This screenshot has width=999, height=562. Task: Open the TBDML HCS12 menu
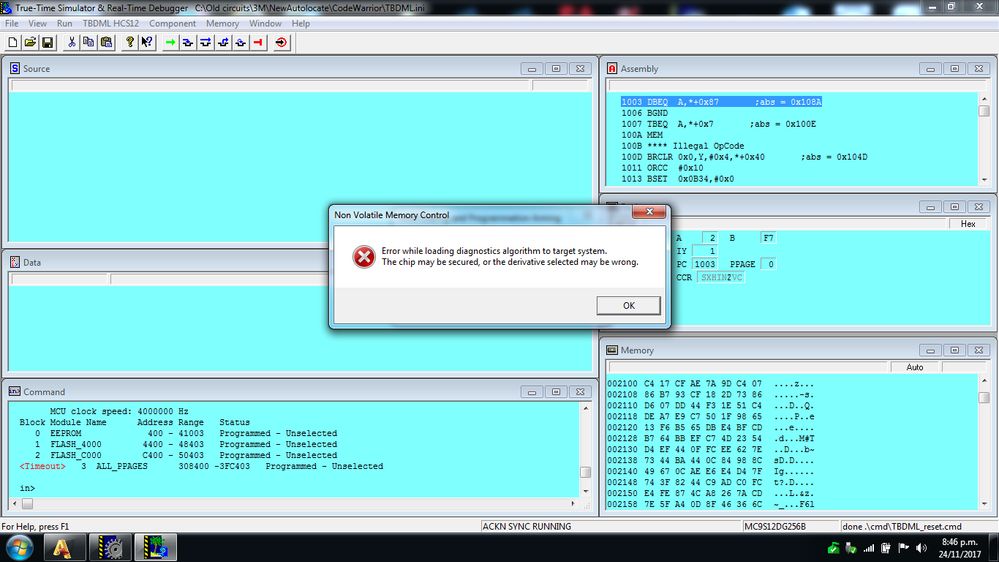click(111, 24)
